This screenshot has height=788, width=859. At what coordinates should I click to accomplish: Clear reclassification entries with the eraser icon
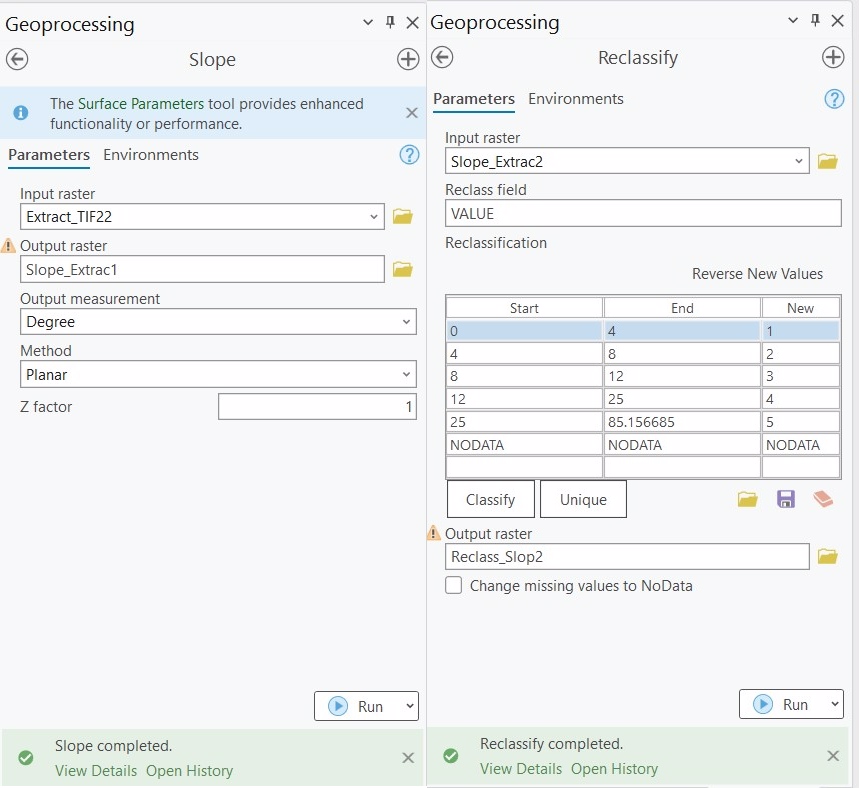coord(823,499)
